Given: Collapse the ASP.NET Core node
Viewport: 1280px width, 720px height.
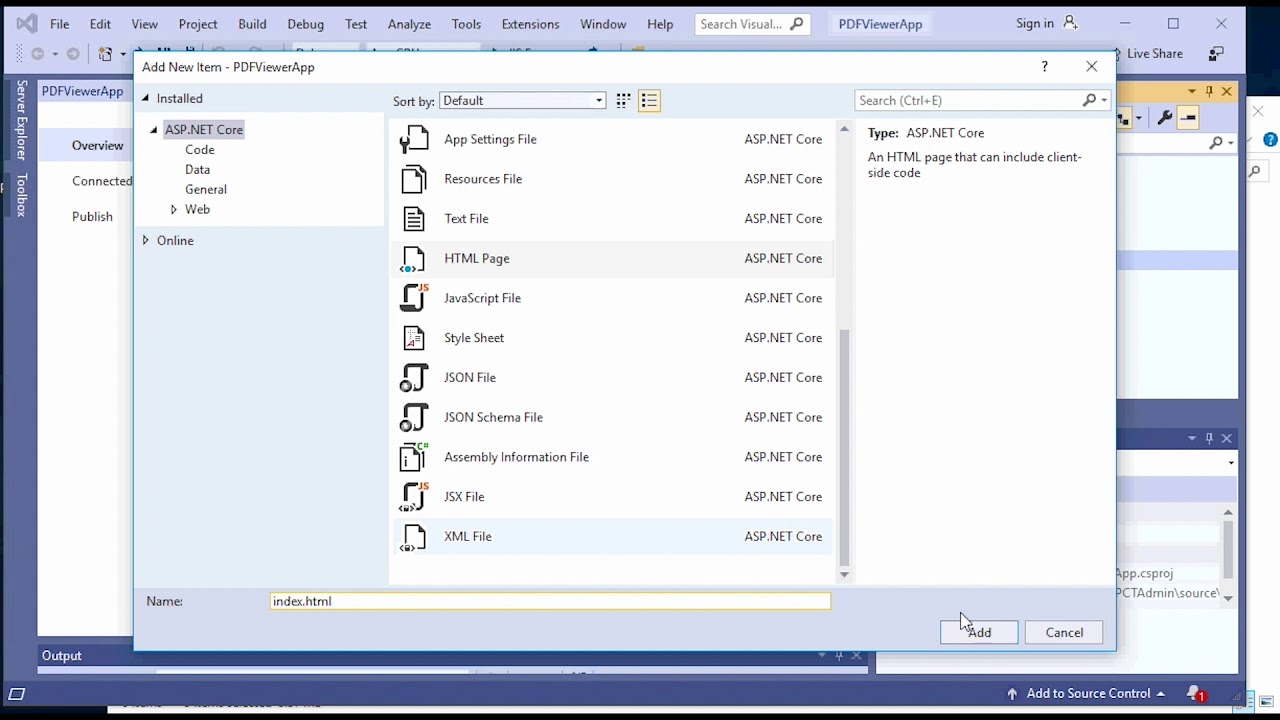Looking at the screenshot, I should tap(154, 130).
